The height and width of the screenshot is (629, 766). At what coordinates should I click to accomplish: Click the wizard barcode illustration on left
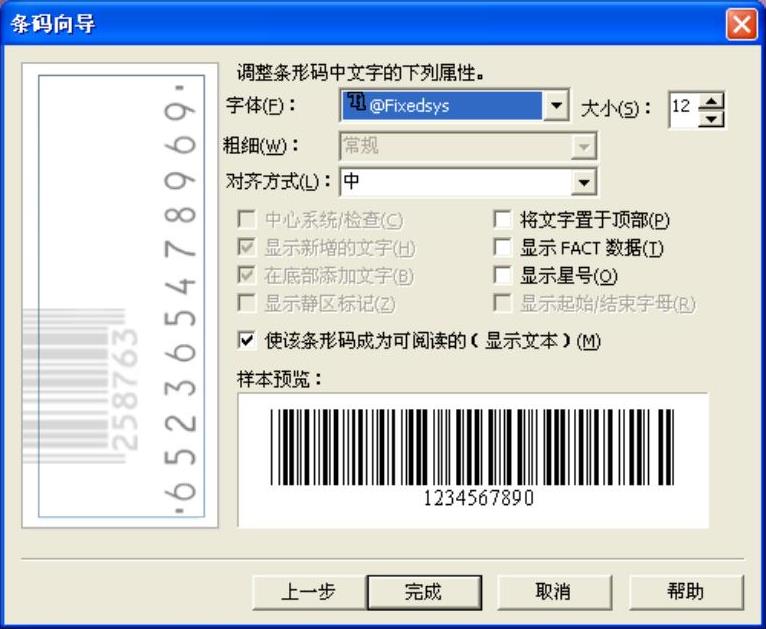(x=120, y=295)
